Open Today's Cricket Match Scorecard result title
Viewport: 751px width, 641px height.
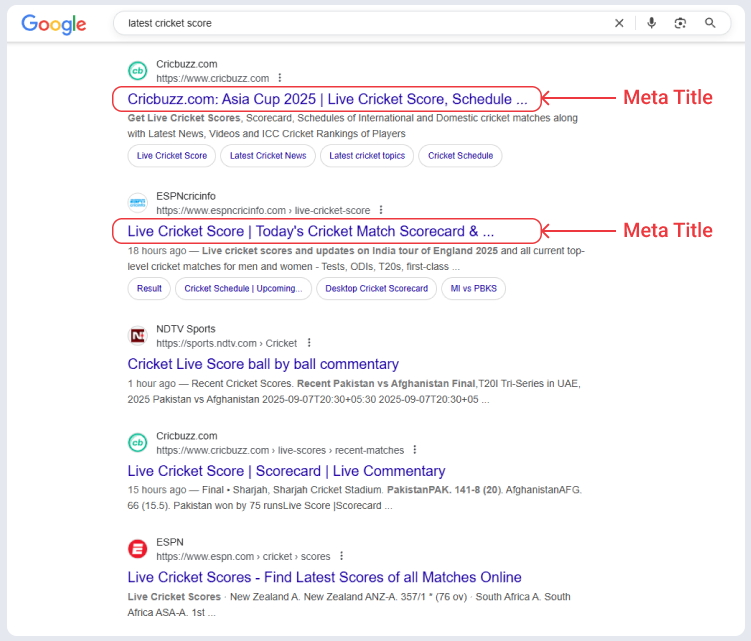click(310, 231)
